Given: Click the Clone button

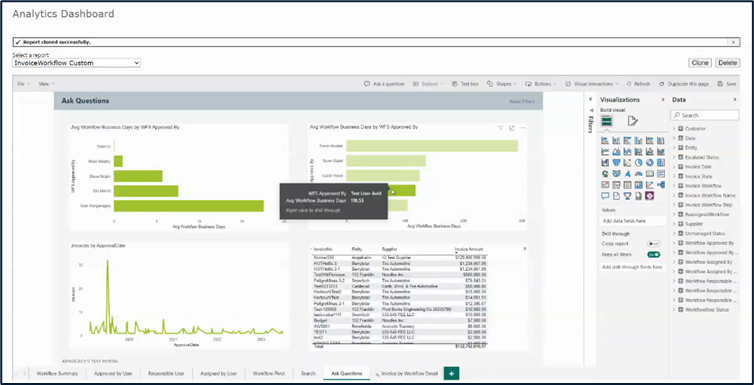Looking at the screenshot, I should (700, 63).
